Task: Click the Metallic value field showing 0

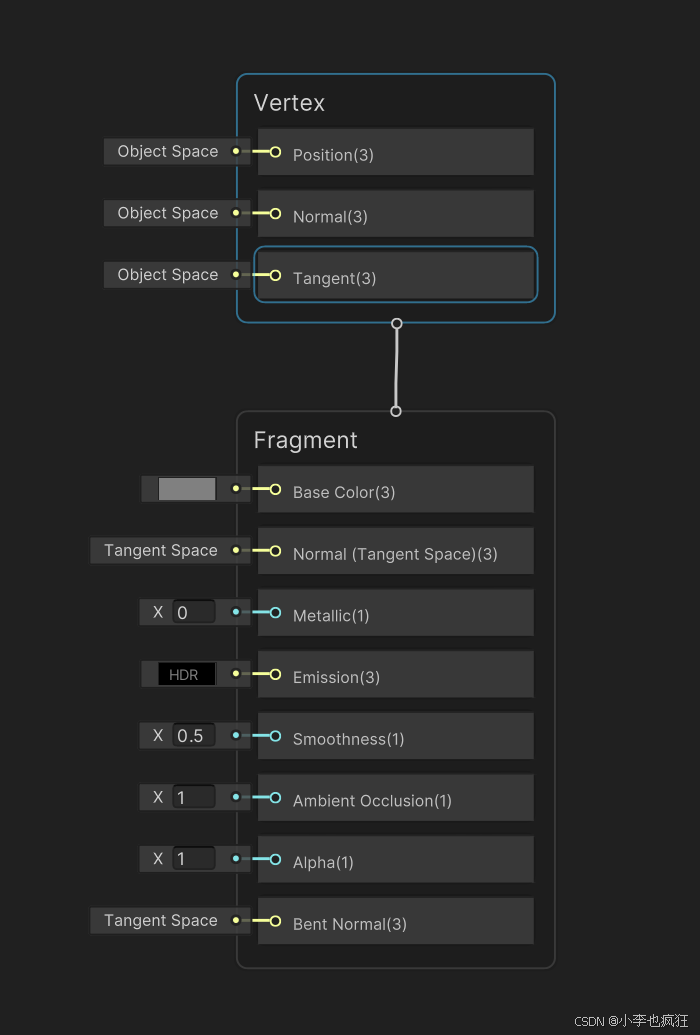Action: click(x=195, y=611)
